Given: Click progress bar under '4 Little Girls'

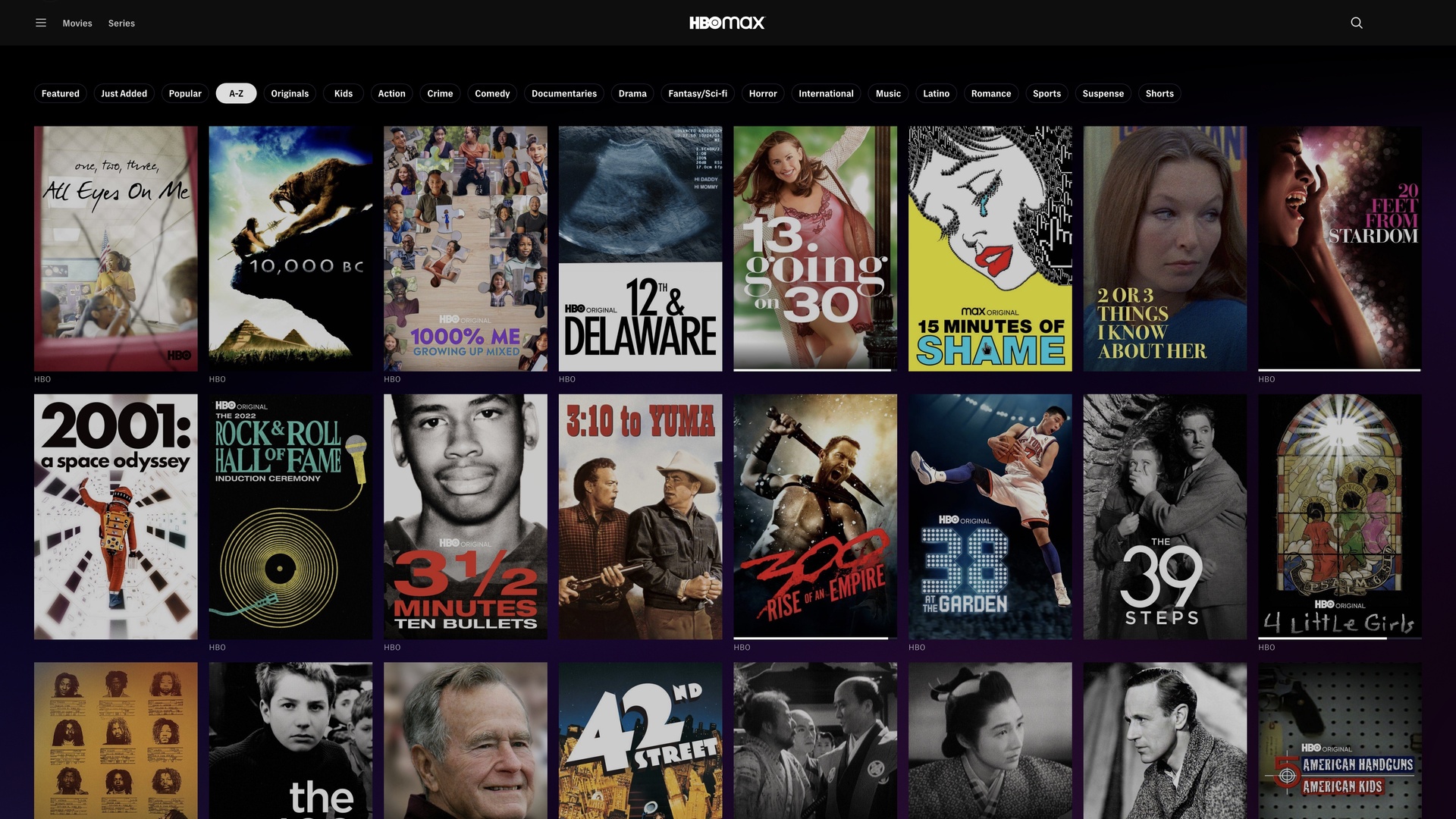Looking at the screenshot, I should [1340, 639].
